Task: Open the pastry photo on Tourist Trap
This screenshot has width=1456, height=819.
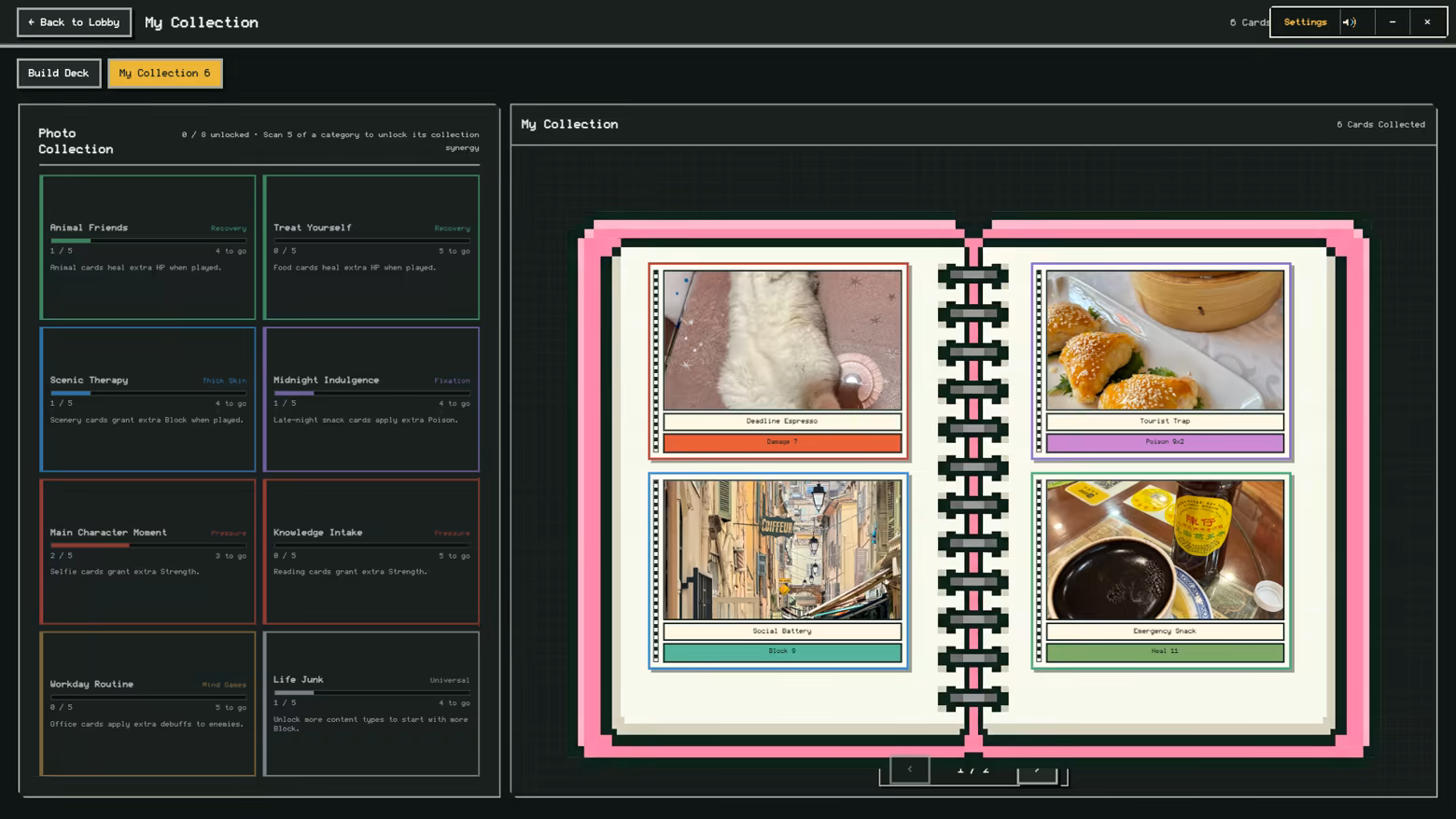Action: (1165, 340)
